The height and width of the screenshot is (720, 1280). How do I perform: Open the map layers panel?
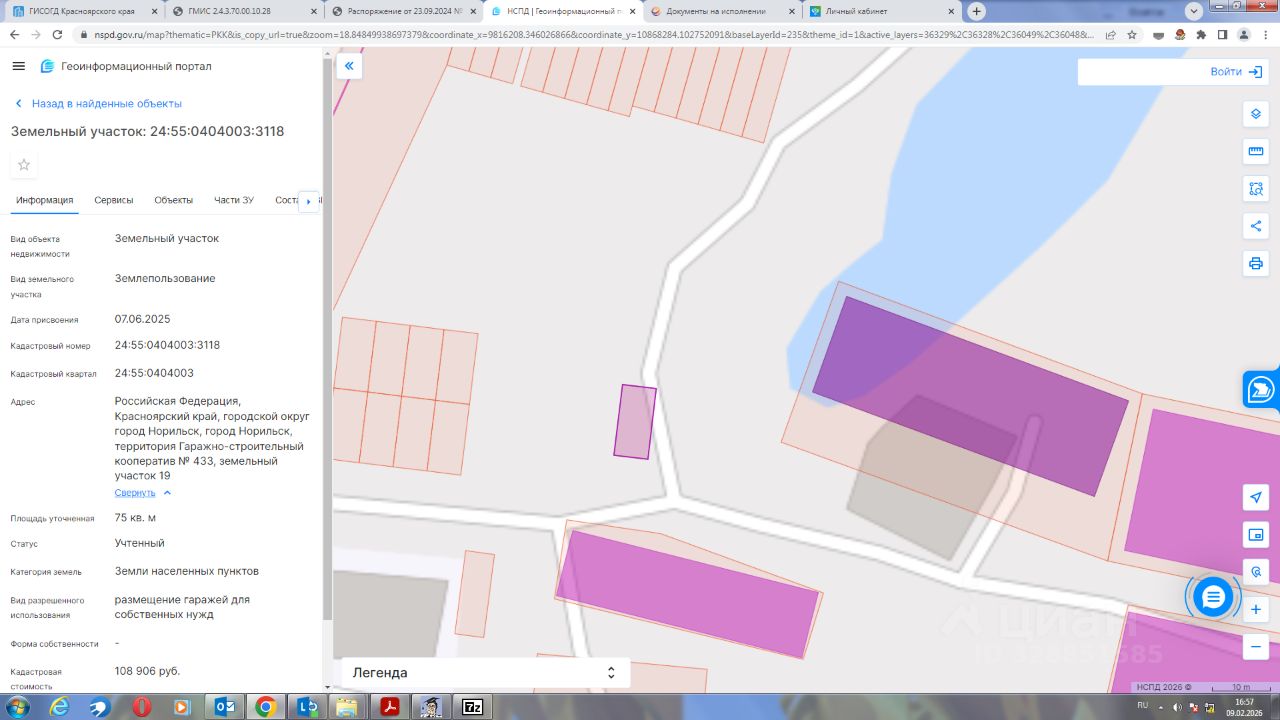pos(1256,114)
